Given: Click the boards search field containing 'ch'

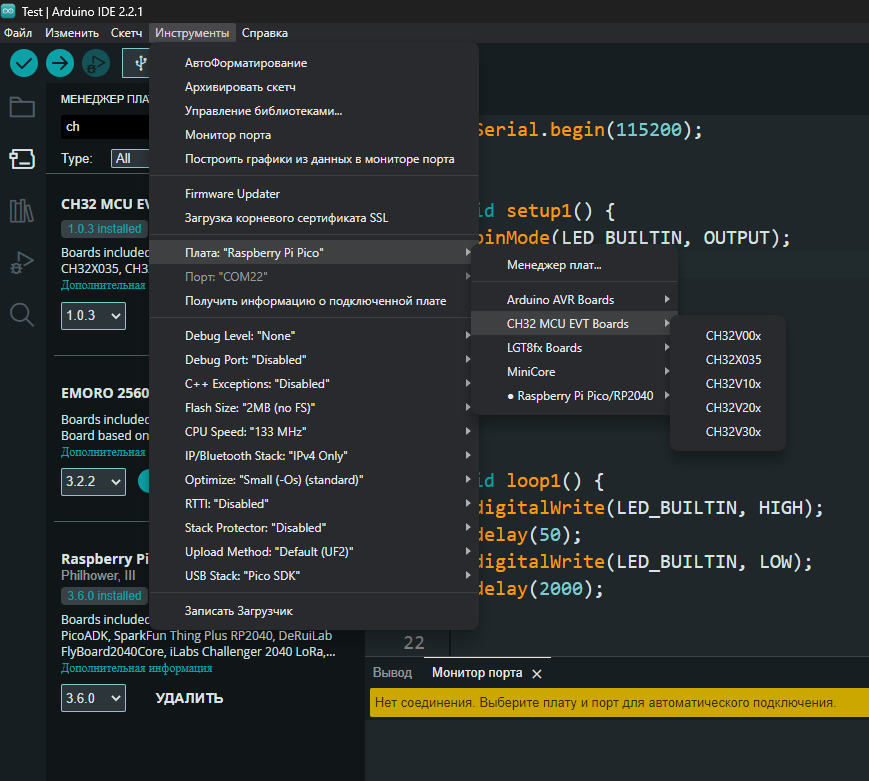Looking at the screenshot, I should (x=105, y=127).
